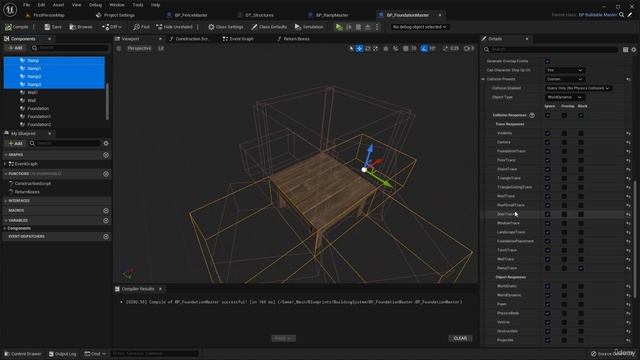The height and width of the screenshot is (360, 640).
Task: Open the Object Type dropdown
Action: click(565, 97)
